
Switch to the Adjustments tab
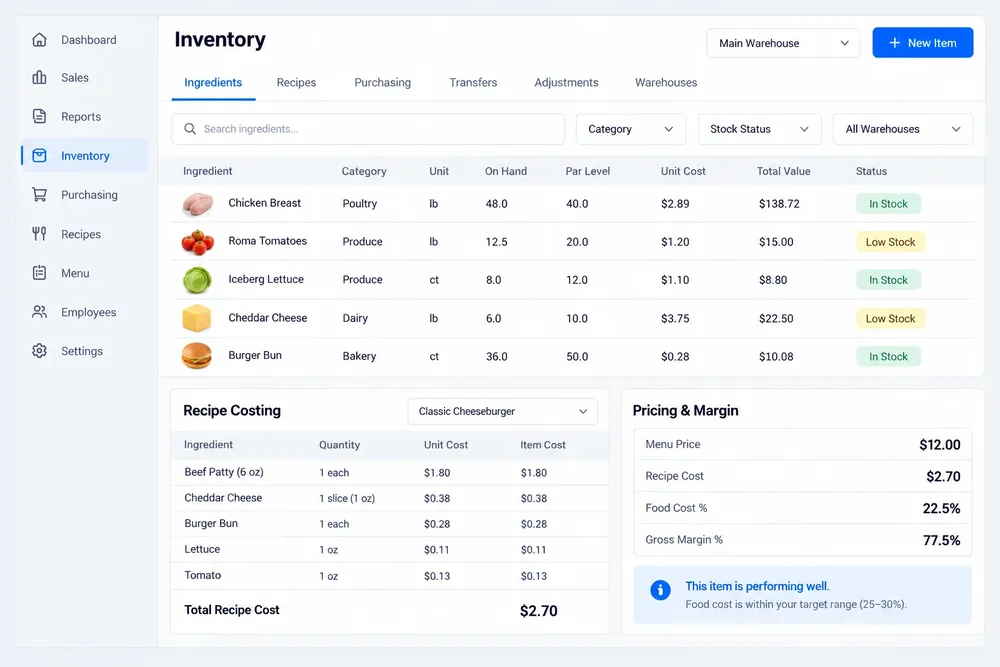(566, 82)
